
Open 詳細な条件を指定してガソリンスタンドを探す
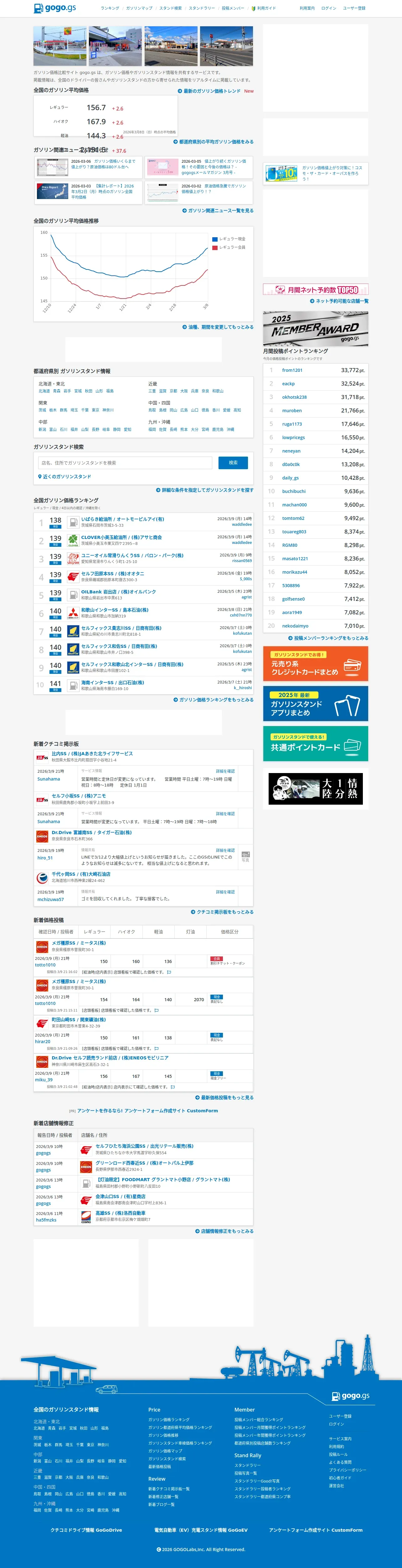(205, 490)
